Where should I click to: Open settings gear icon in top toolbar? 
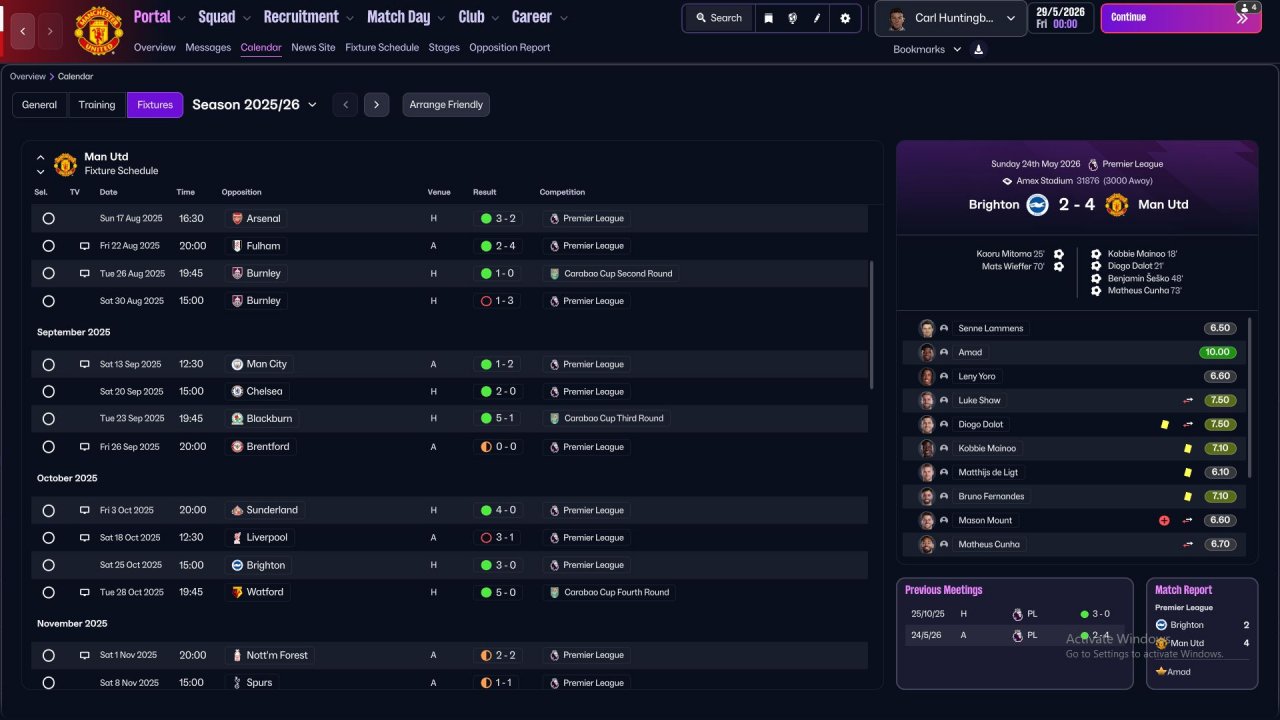tap(845, 18)
